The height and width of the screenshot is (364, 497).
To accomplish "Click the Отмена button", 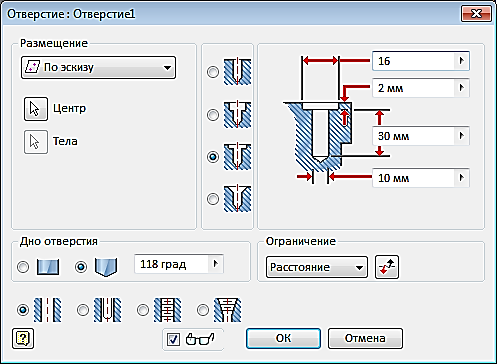I will [365, 338].
